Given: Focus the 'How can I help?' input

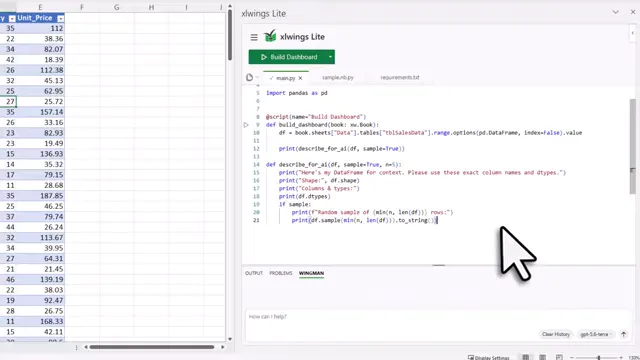Looking at the screenshot, I should coord(439,317).
